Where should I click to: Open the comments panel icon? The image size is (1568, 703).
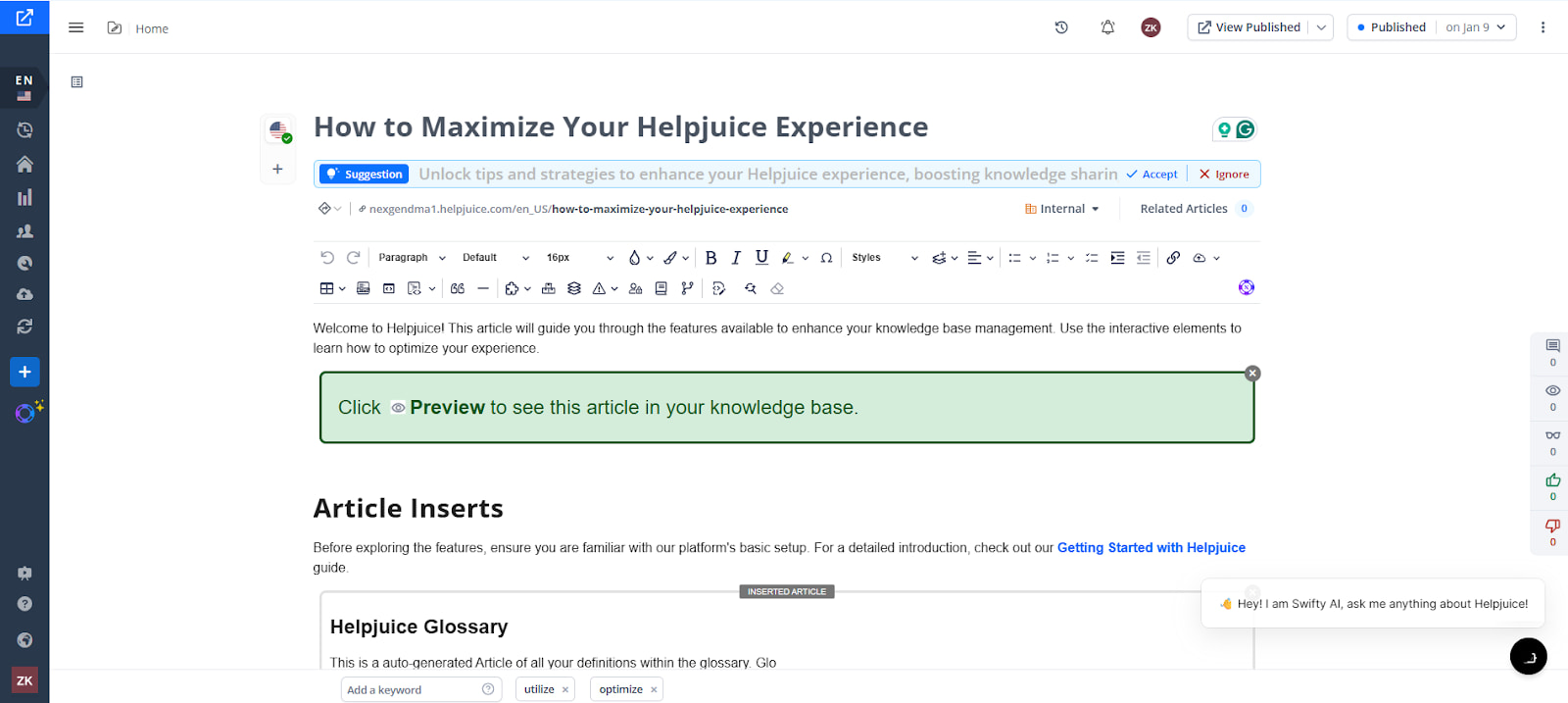(x=1552, y=345)
